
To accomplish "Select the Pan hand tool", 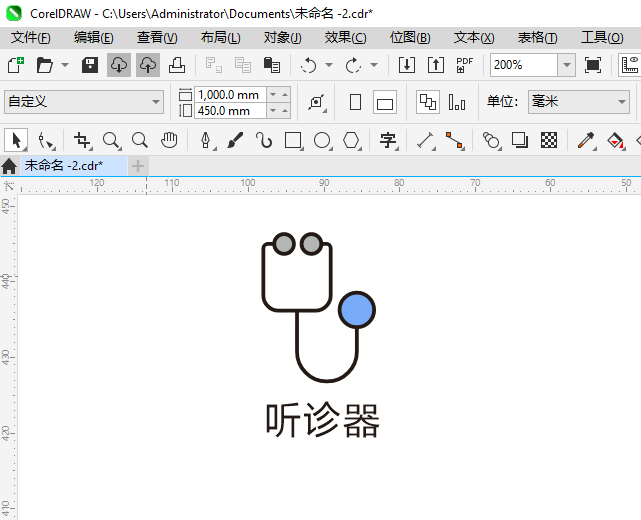I will [x=169, y=140].
